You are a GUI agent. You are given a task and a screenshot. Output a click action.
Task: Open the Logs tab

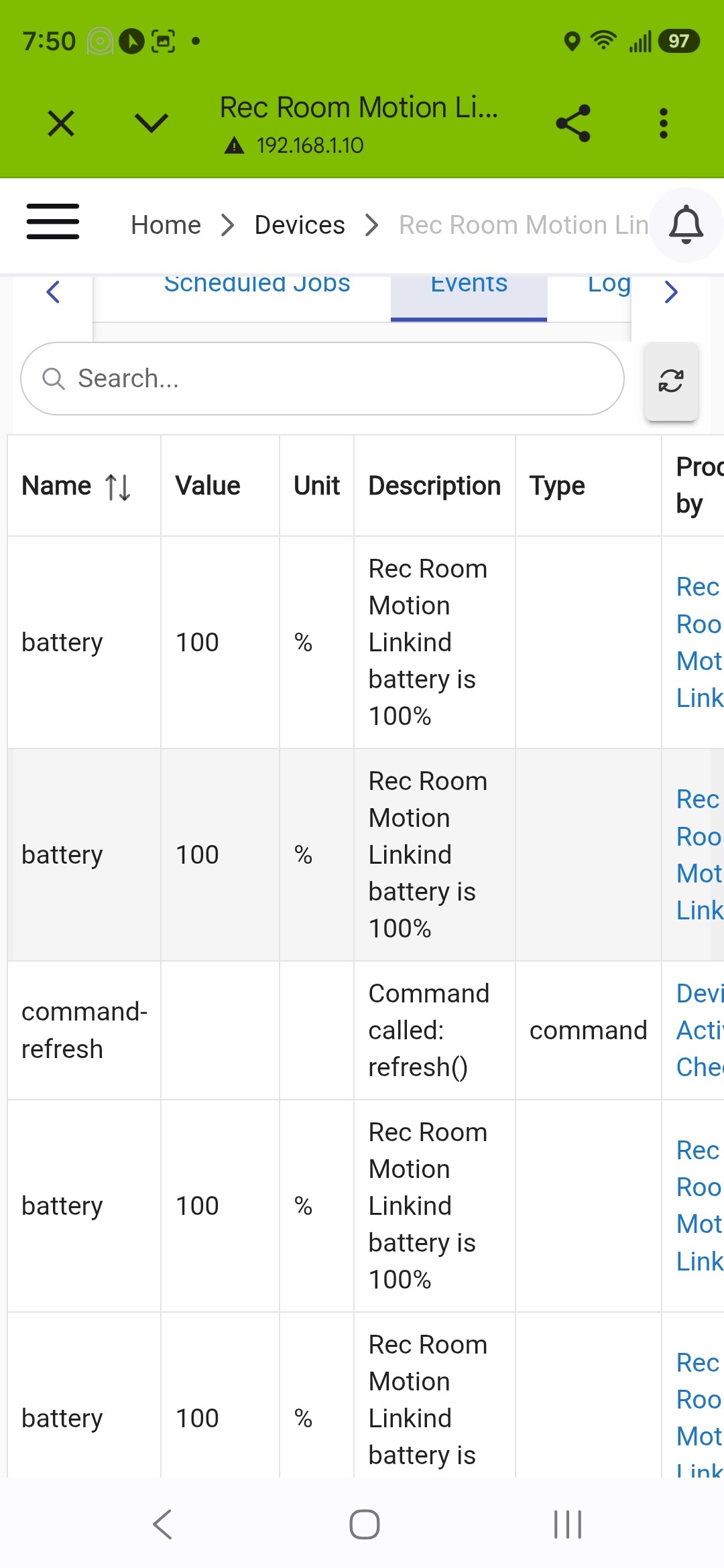coord(609,285)
